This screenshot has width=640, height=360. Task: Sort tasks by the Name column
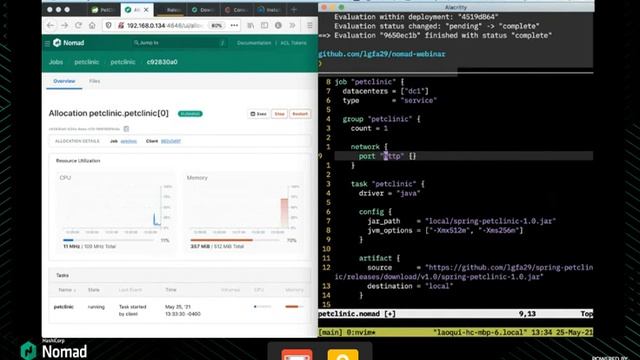pos(67,290)
